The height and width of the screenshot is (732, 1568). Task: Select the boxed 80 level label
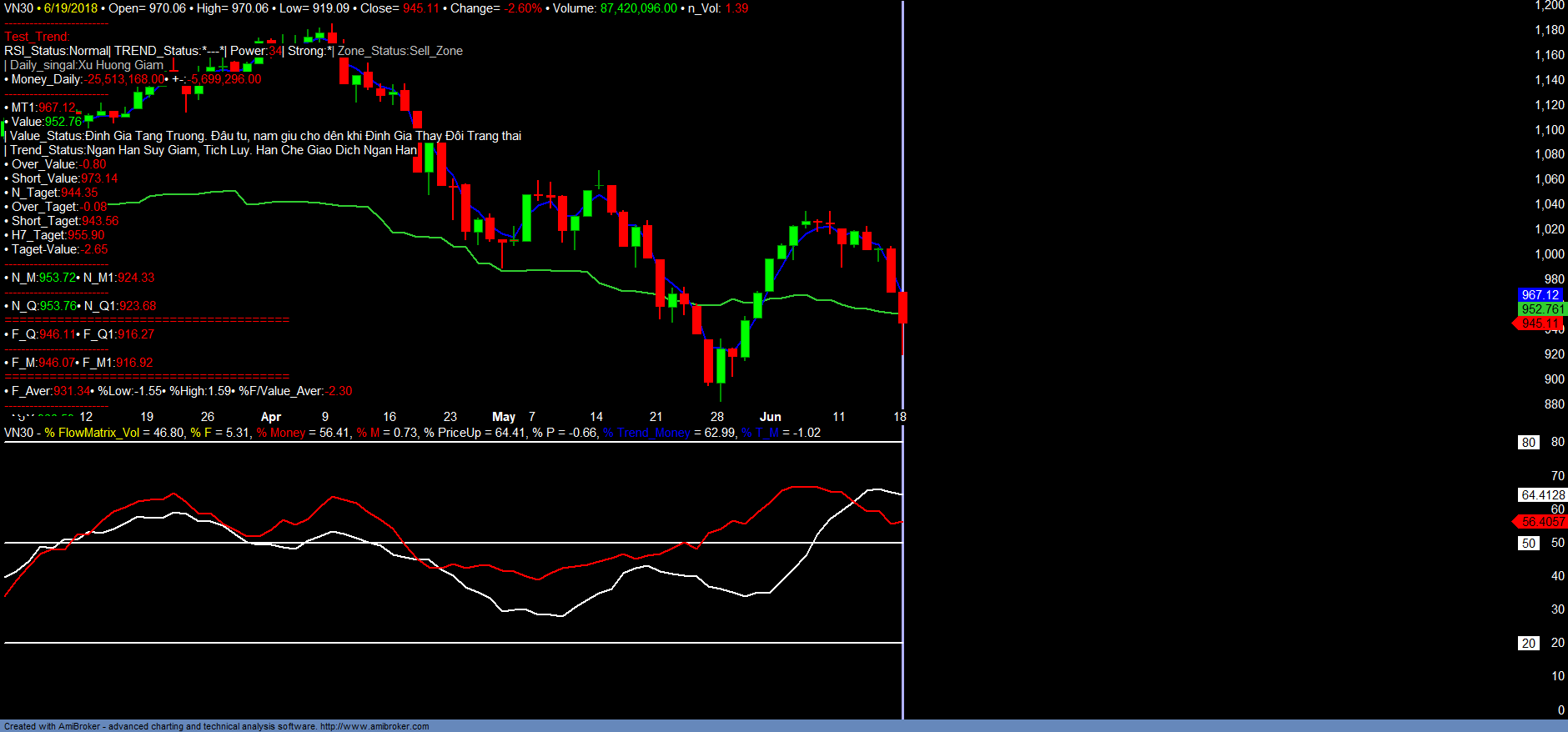[x=1528, y=443]
